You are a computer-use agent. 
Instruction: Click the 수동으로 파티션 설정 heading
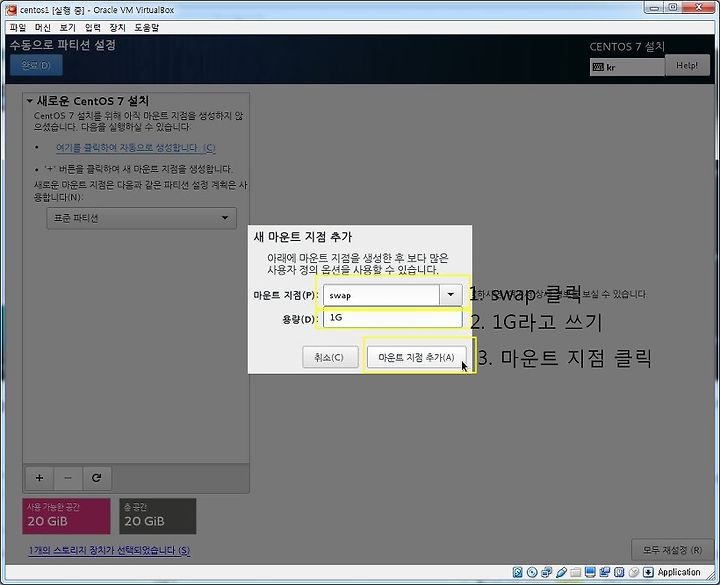62,45
